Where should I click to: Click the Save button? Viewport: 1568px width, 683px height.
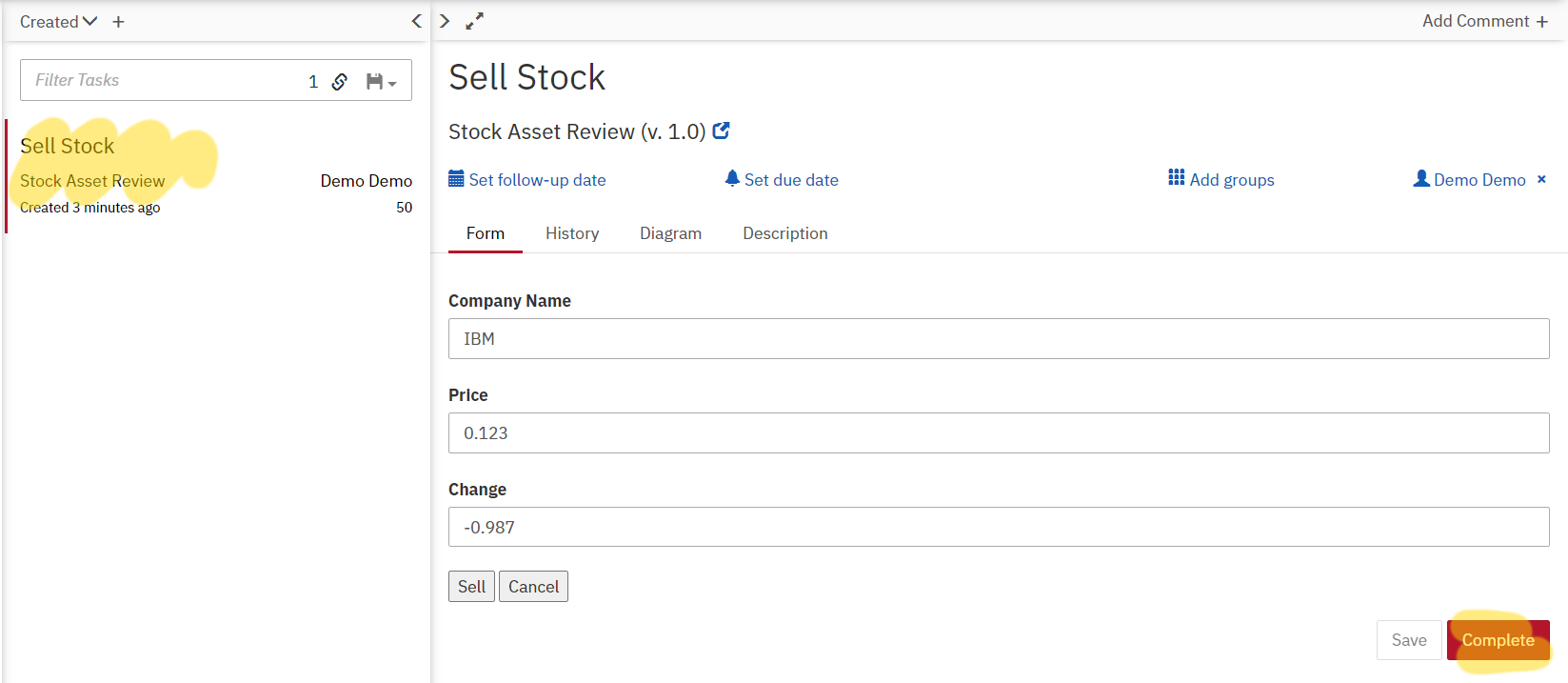click(x=1409, y=640)
